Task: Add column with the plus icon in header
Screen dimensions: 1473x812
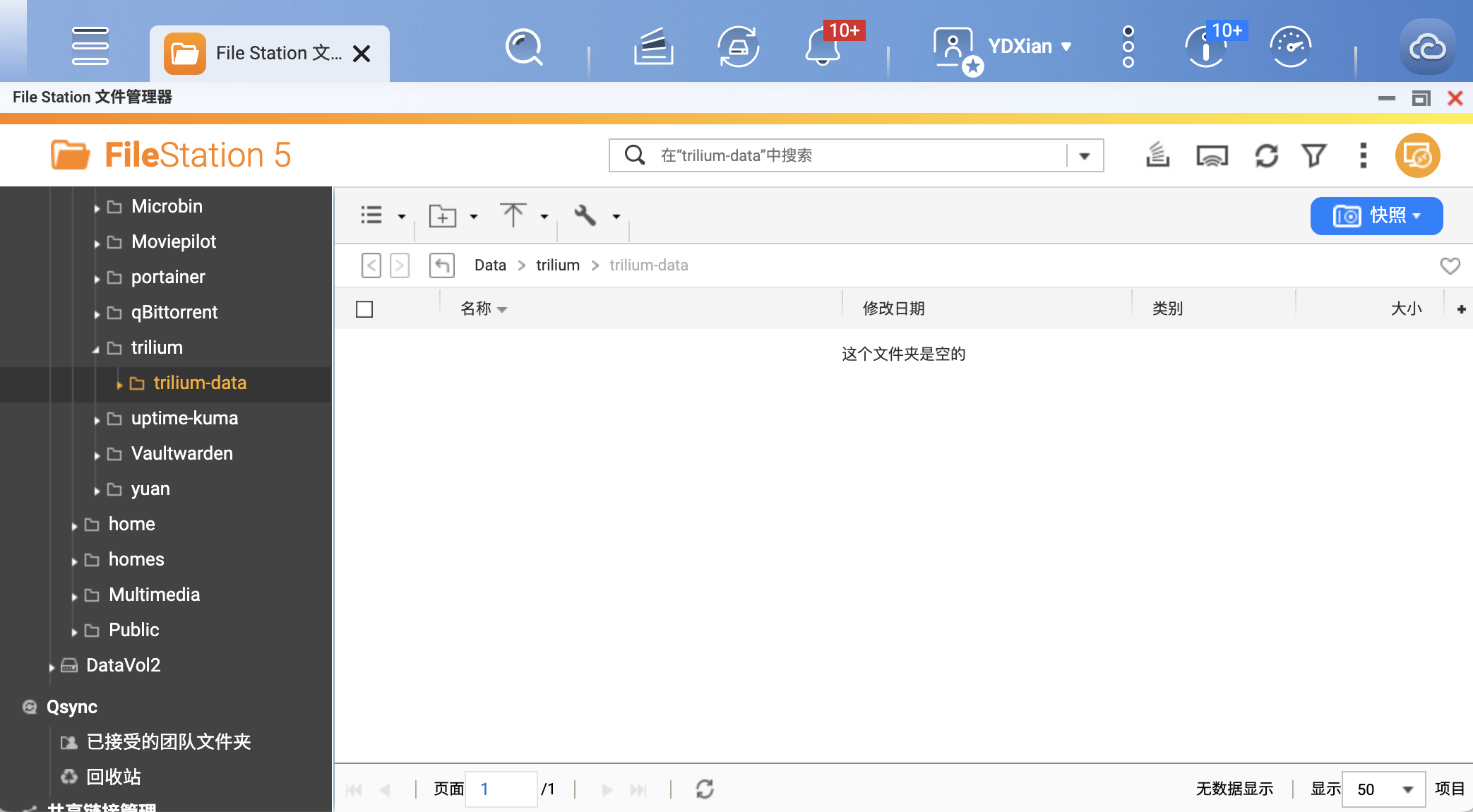Action: (1461, 309)
